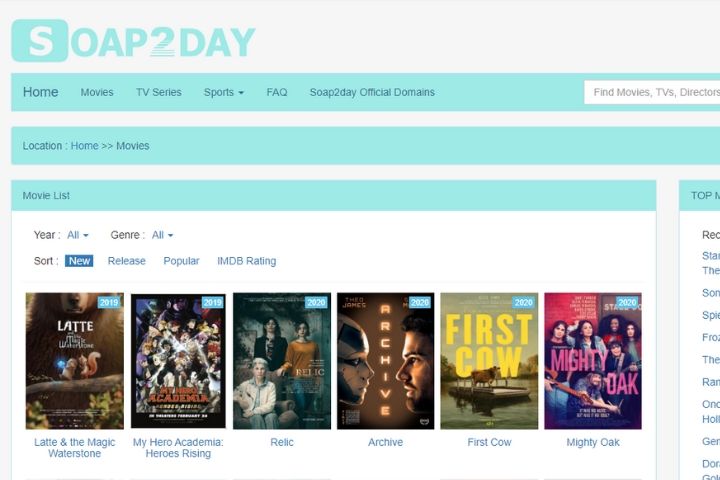Sort movies by IMDB Rating
The image size is (720, 480).
247,261
